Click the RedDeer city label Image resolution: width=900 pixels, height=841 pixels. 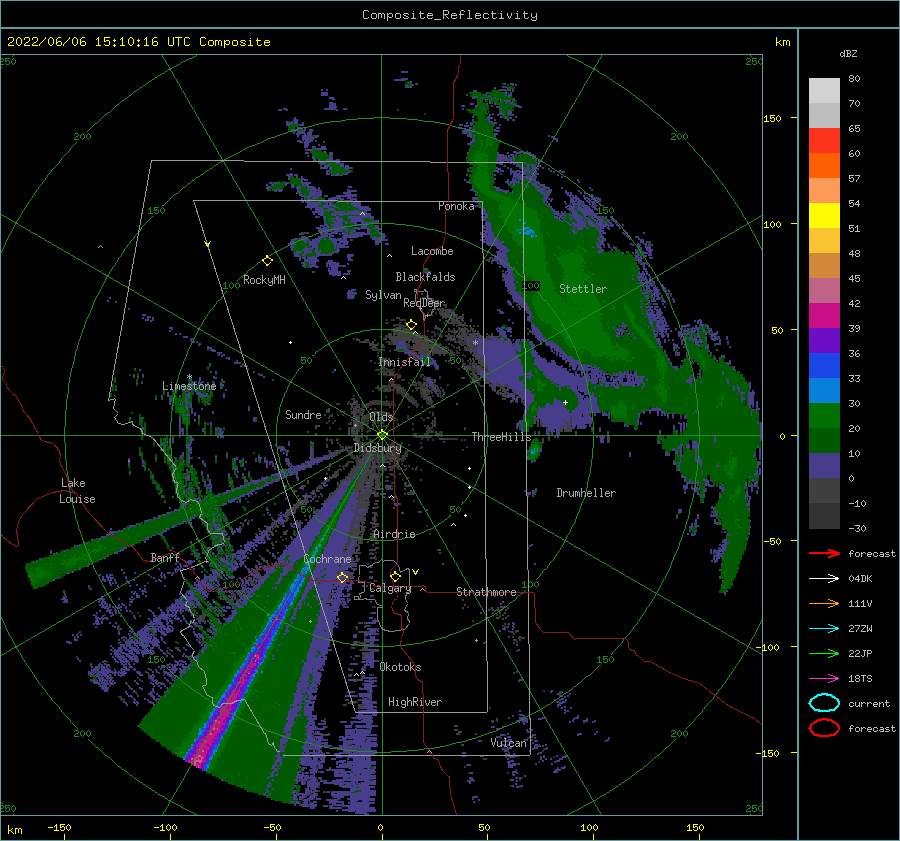point(424,303)
